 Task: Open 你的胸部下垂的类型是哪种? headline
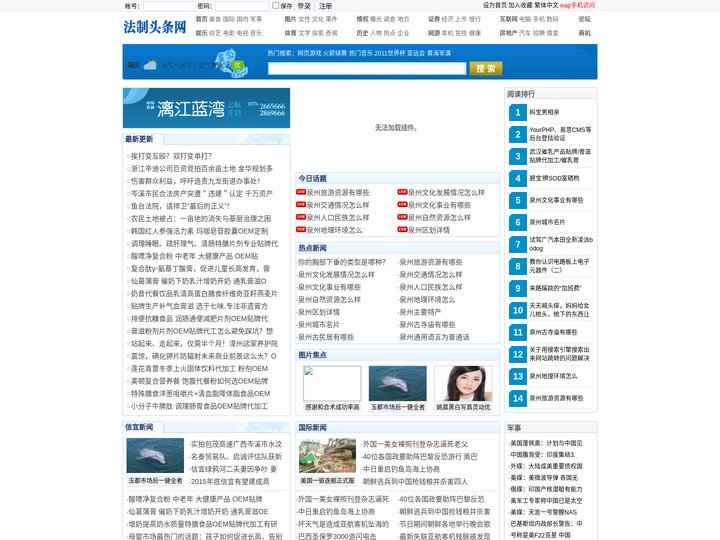[342, 262]
